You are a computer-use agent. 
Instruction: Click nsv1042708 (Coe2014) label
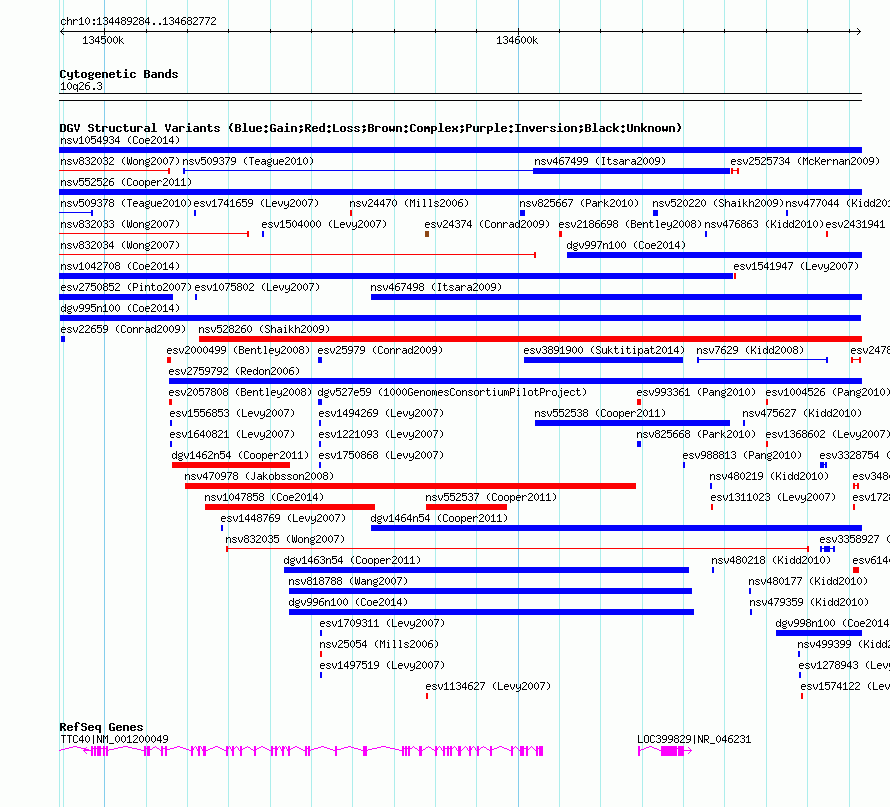[x=120, y=266]
